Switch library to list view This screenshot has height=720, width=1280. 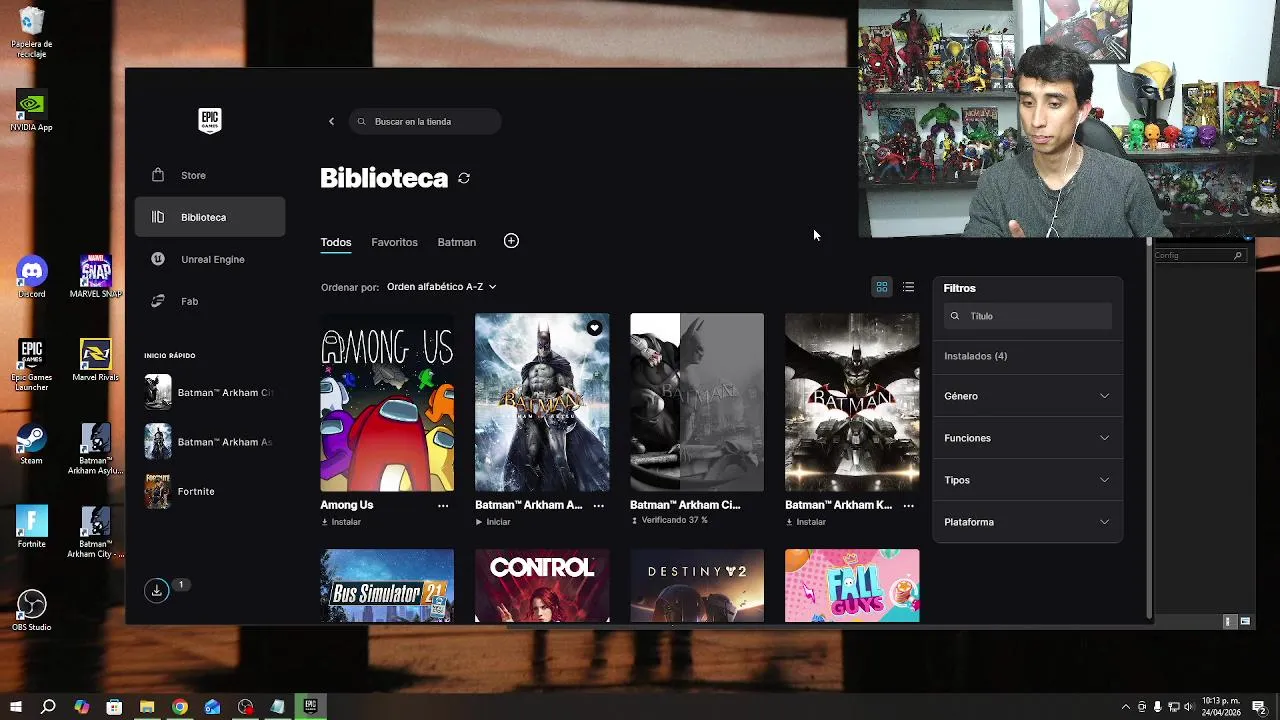(x=908, y=287)
